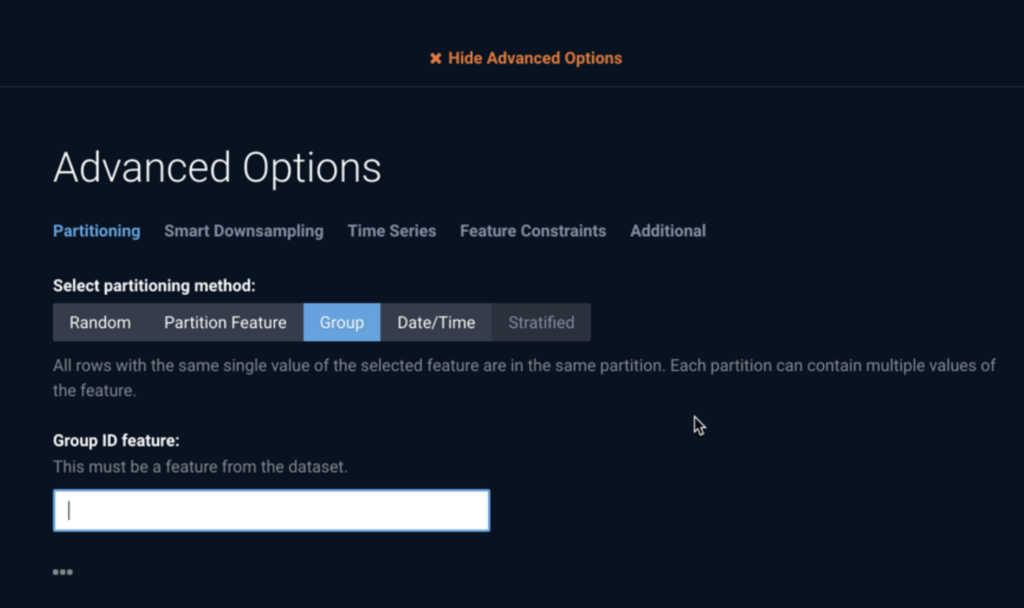
Task: Click the highlighted Group partitioning option
Action: (x=342, y=322)
